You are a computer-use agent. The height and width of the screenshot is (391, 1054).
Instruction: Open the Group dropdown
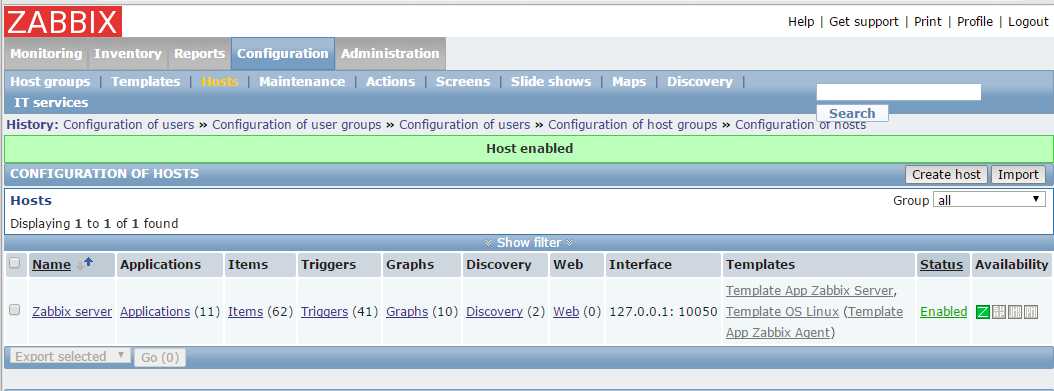point(989,200)
